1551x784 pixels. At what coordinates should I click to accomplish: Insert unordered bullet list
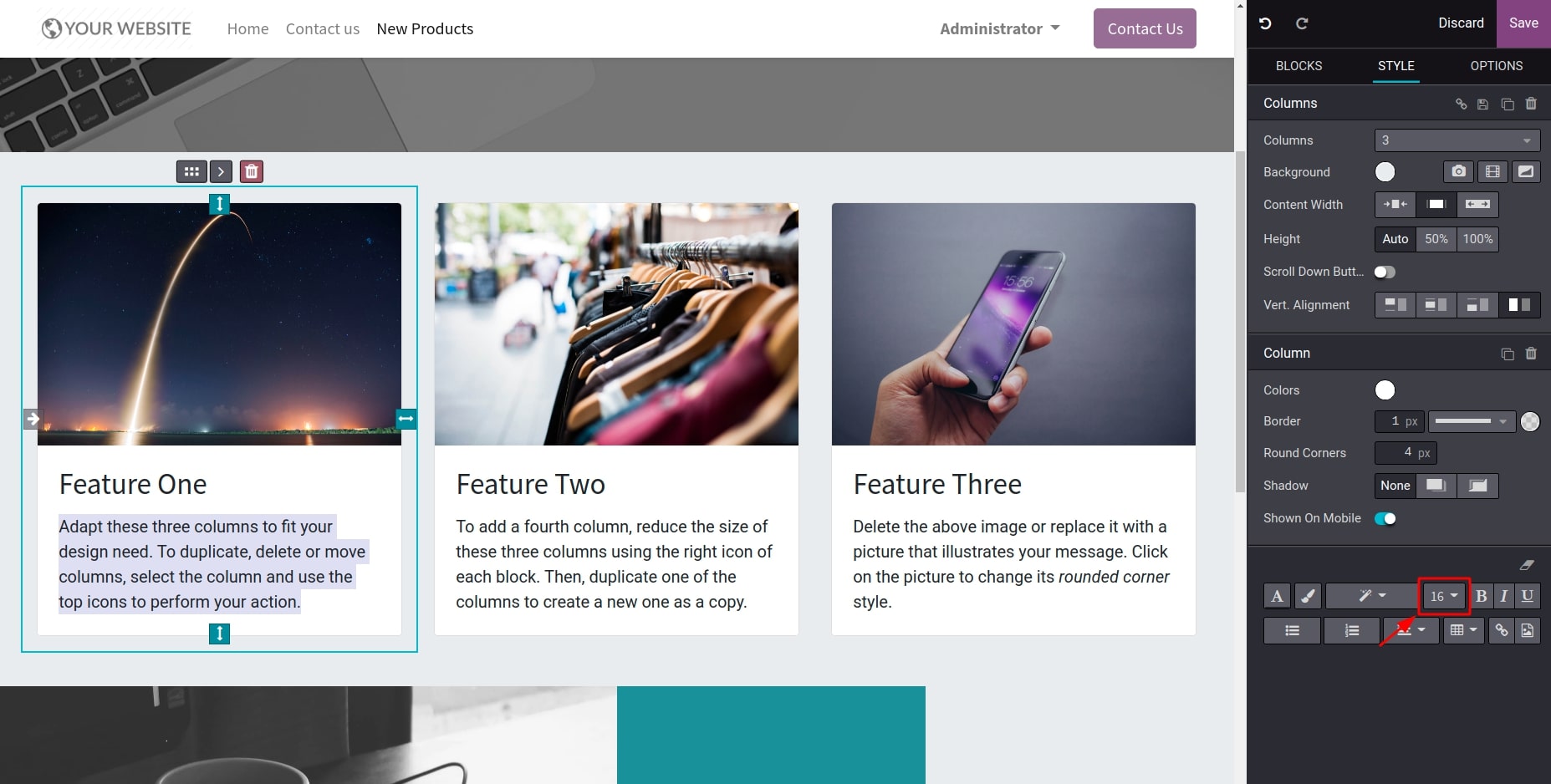1292,630
